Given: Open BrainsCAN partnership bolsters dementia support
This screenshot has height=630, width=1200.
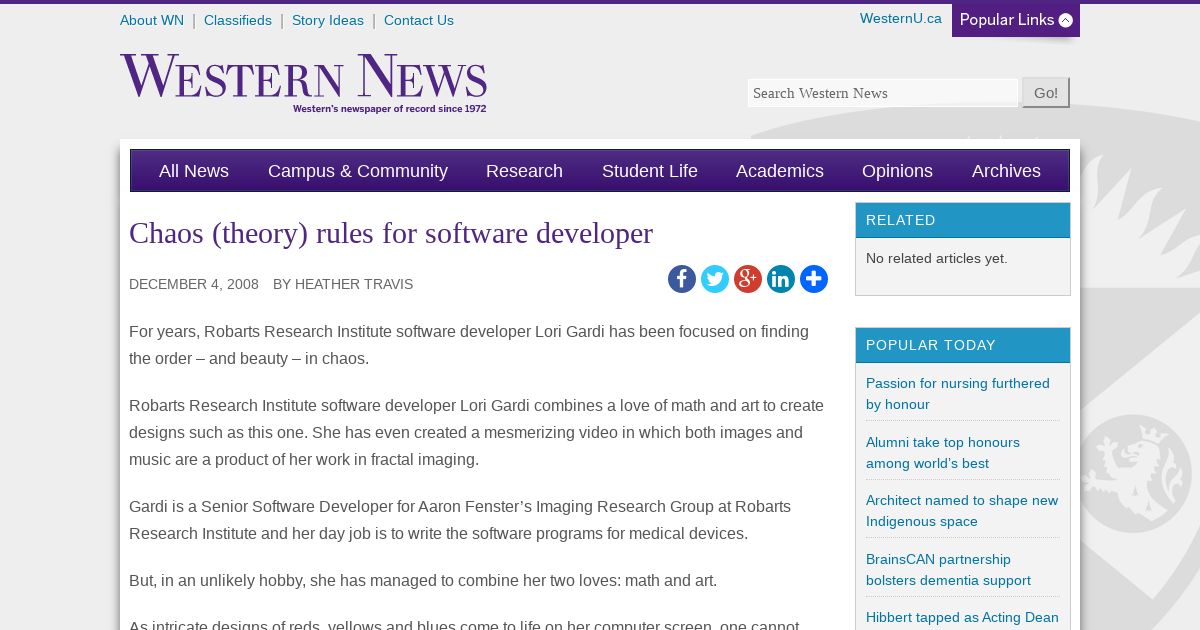Looking at the screenshot, I should [x=948, y=570].
